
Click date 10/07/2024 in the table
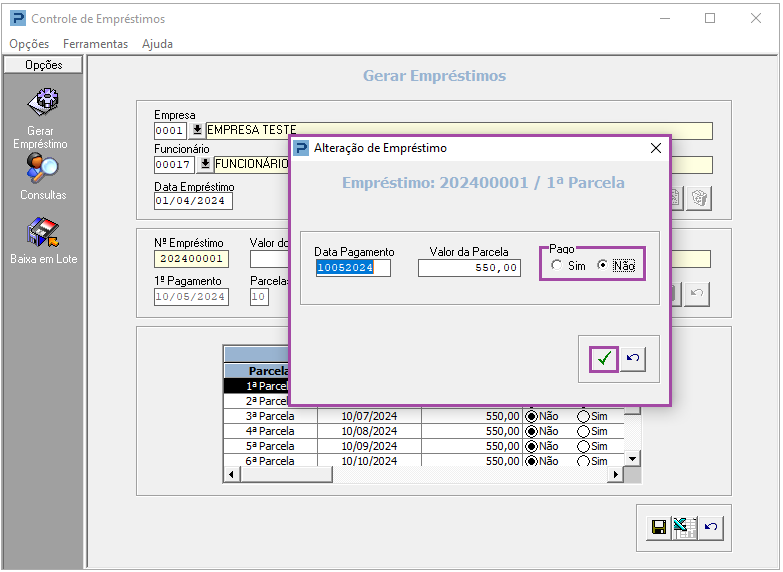(369, 416)
